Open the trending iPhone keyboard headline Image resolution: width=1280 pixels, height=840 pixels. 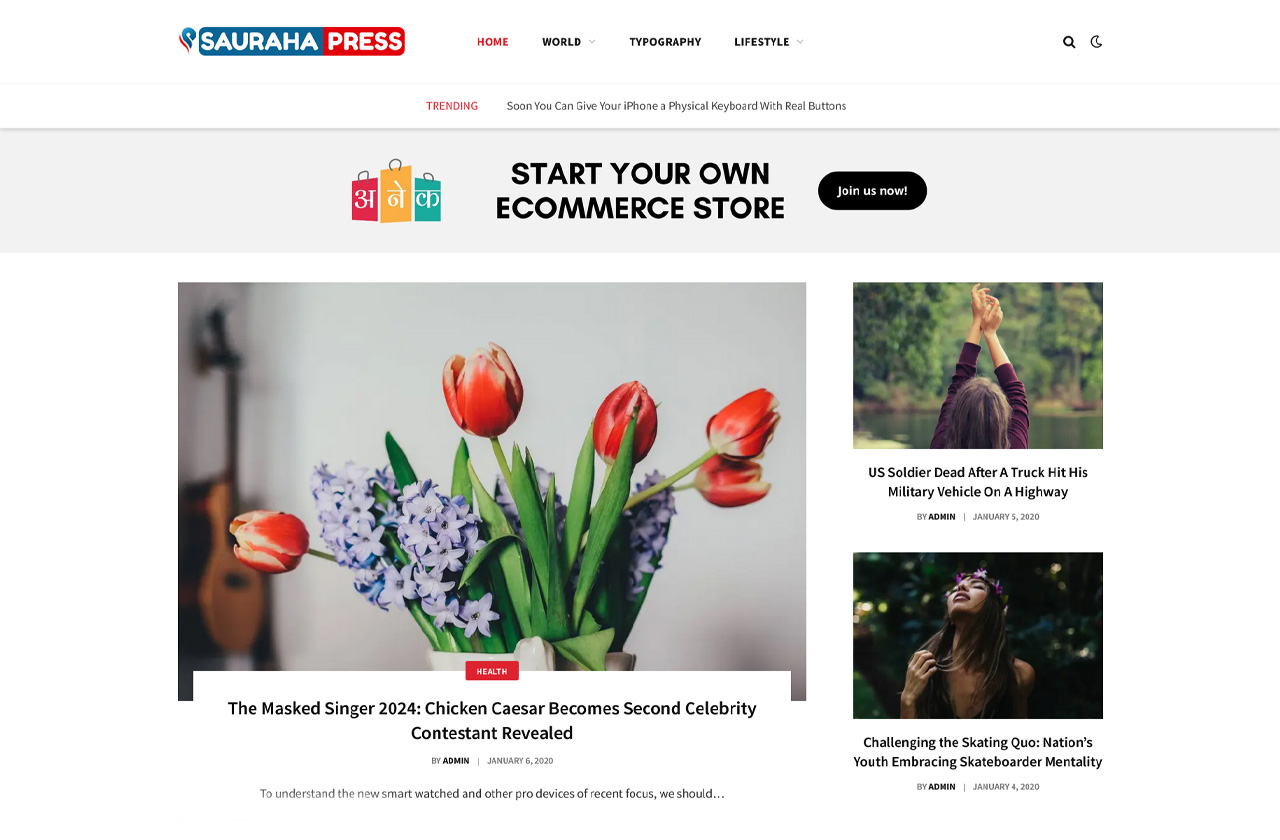pos(676,106)
